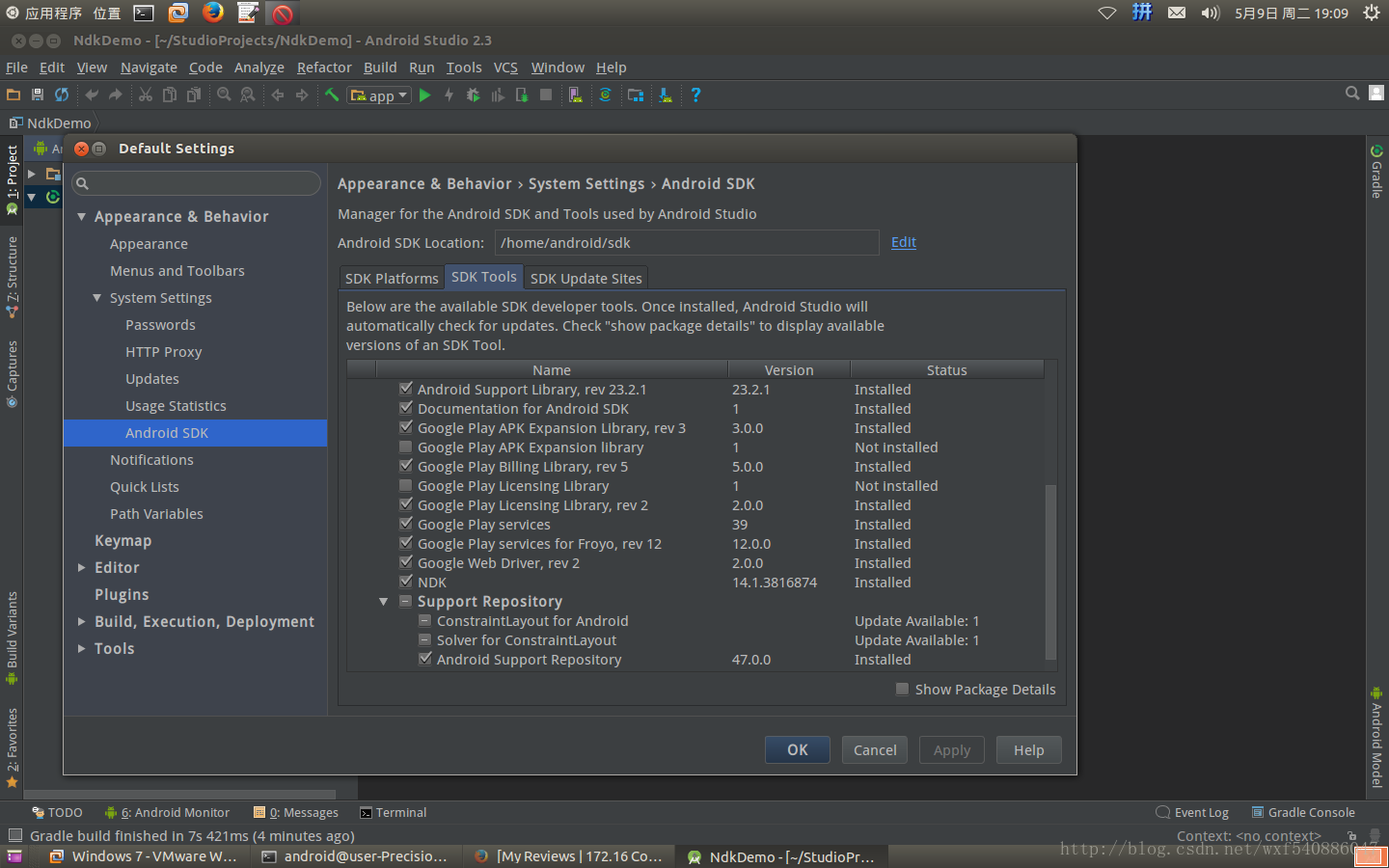Viewport: 1389px width, 868px height.
Task: Click the Make Project hammer icon
Action: [332, 95]
